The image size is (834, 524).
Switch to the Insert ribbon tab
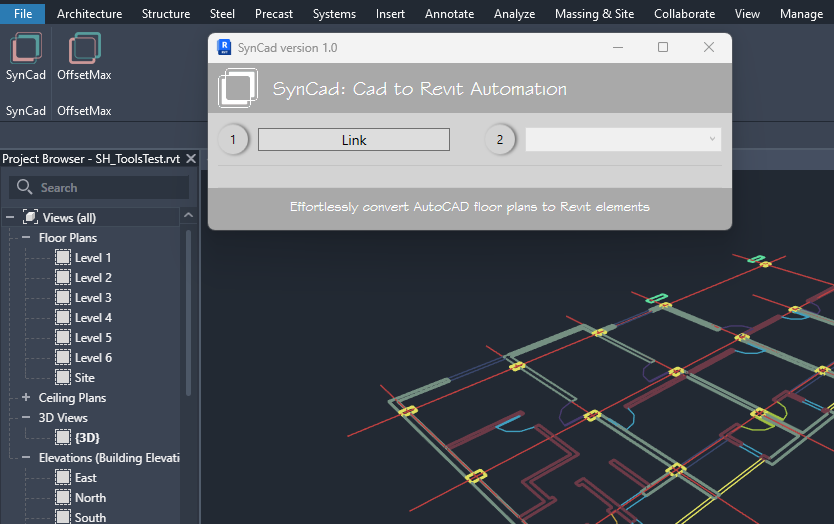(x=390, y=14)
